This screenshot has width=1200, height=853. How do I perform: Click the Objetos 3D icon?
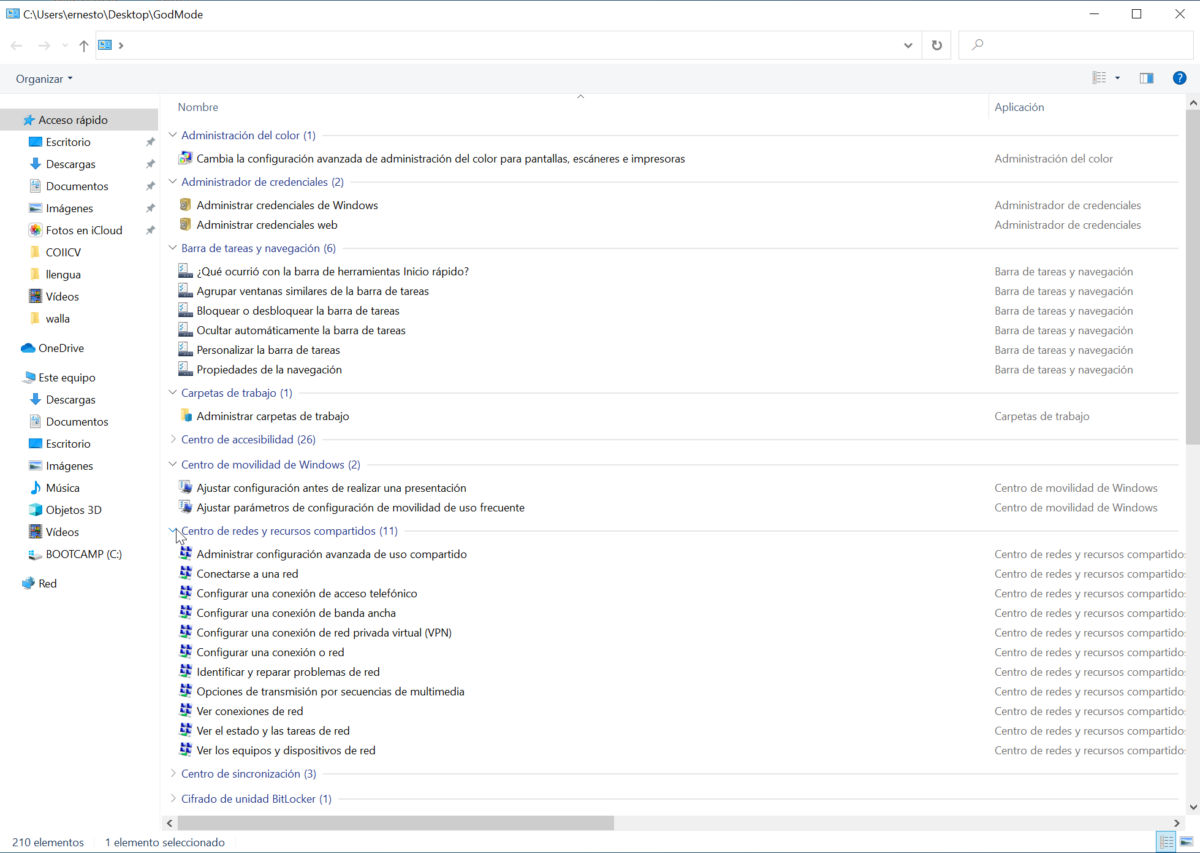click(x=36, y=510)
